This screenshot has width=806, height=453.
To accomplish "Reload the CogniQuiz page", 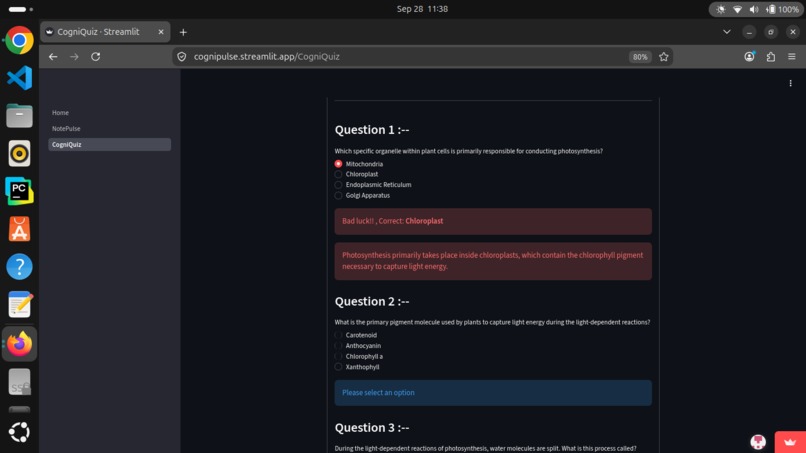I will pyautogui.click(x=96, y=57).
